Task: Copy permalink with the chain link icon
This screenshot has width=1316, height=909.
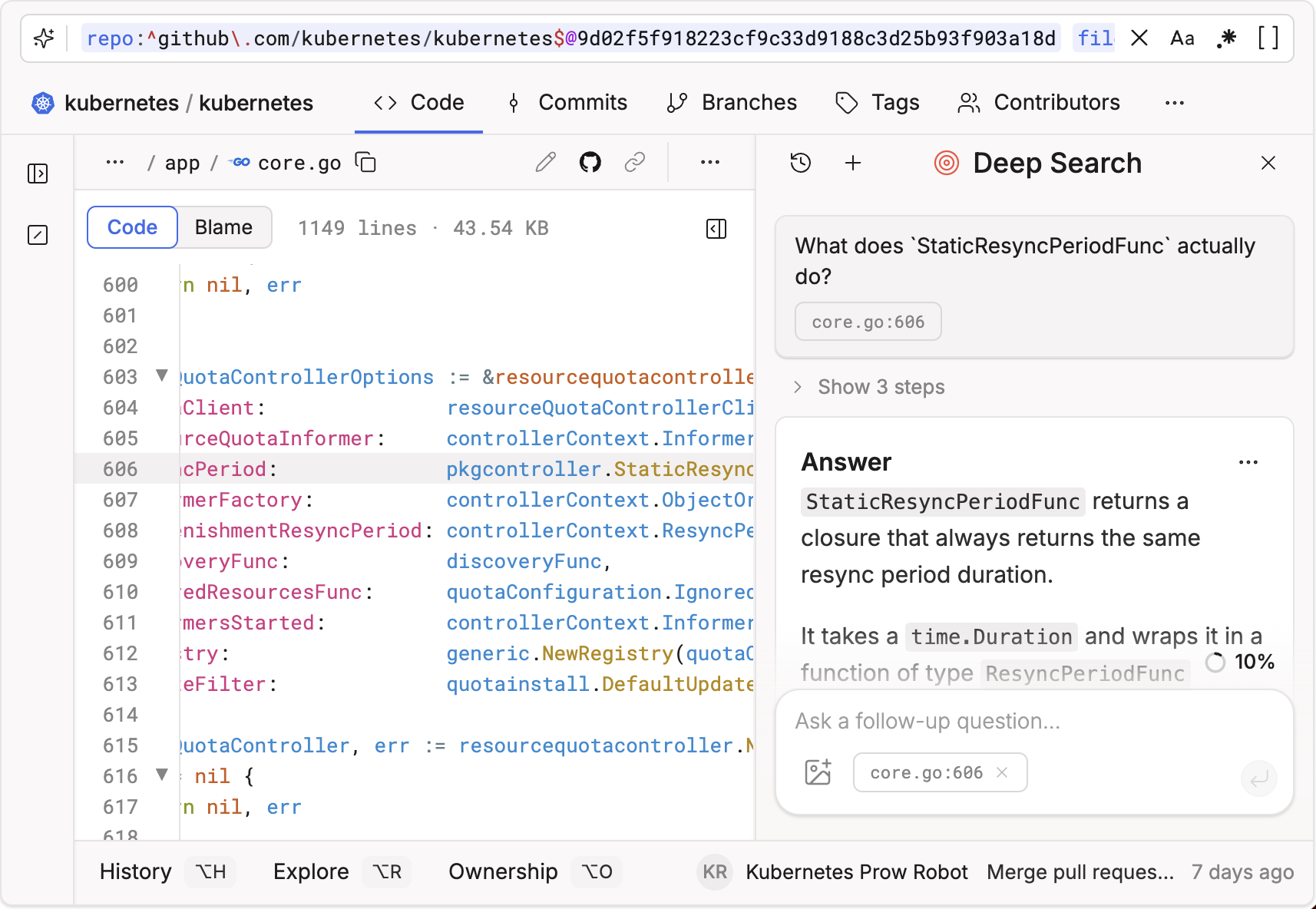Action: [634, 163]
